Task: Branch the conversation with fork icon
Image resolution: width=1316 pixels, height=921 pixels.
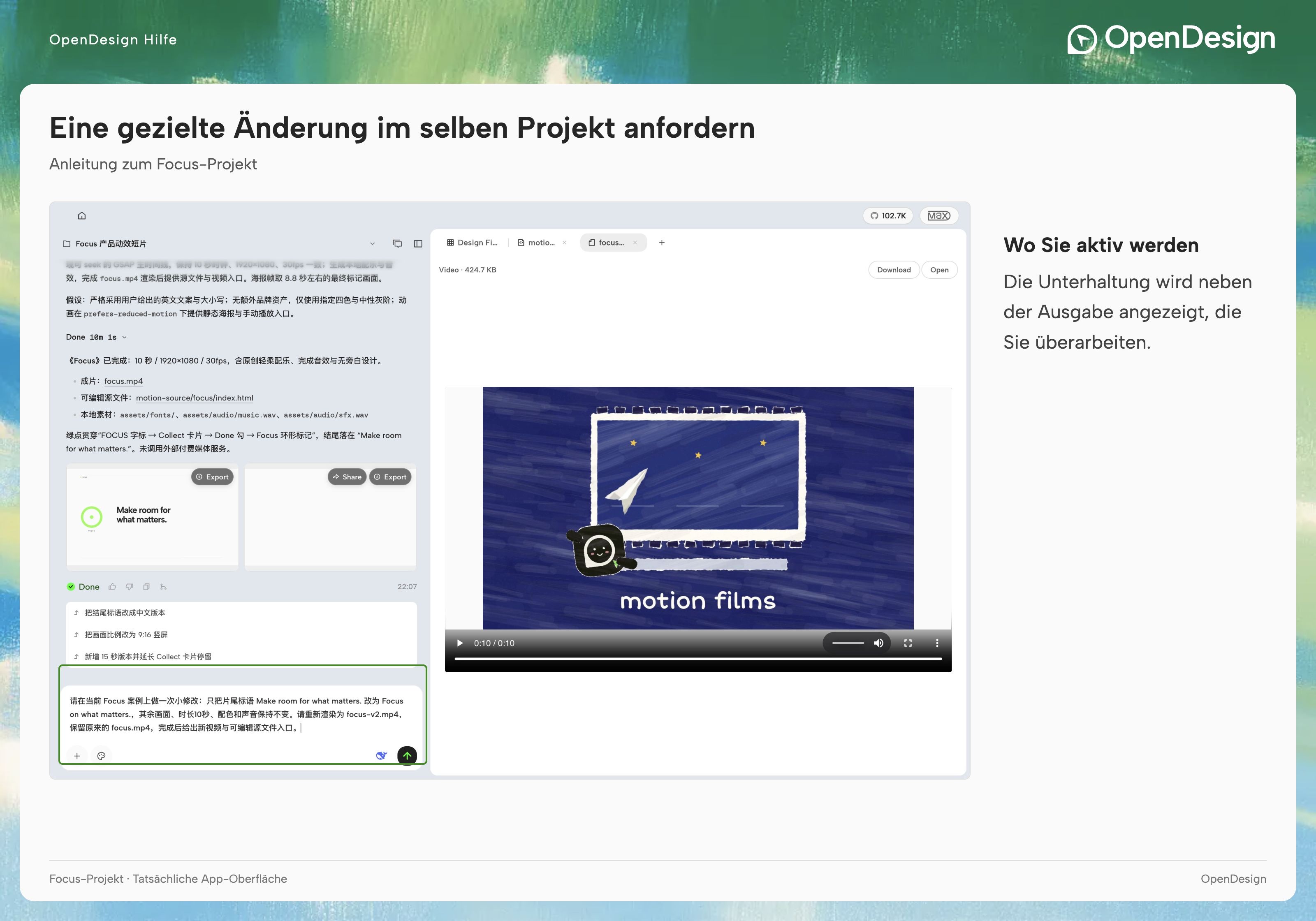Action: pos(163,586)
